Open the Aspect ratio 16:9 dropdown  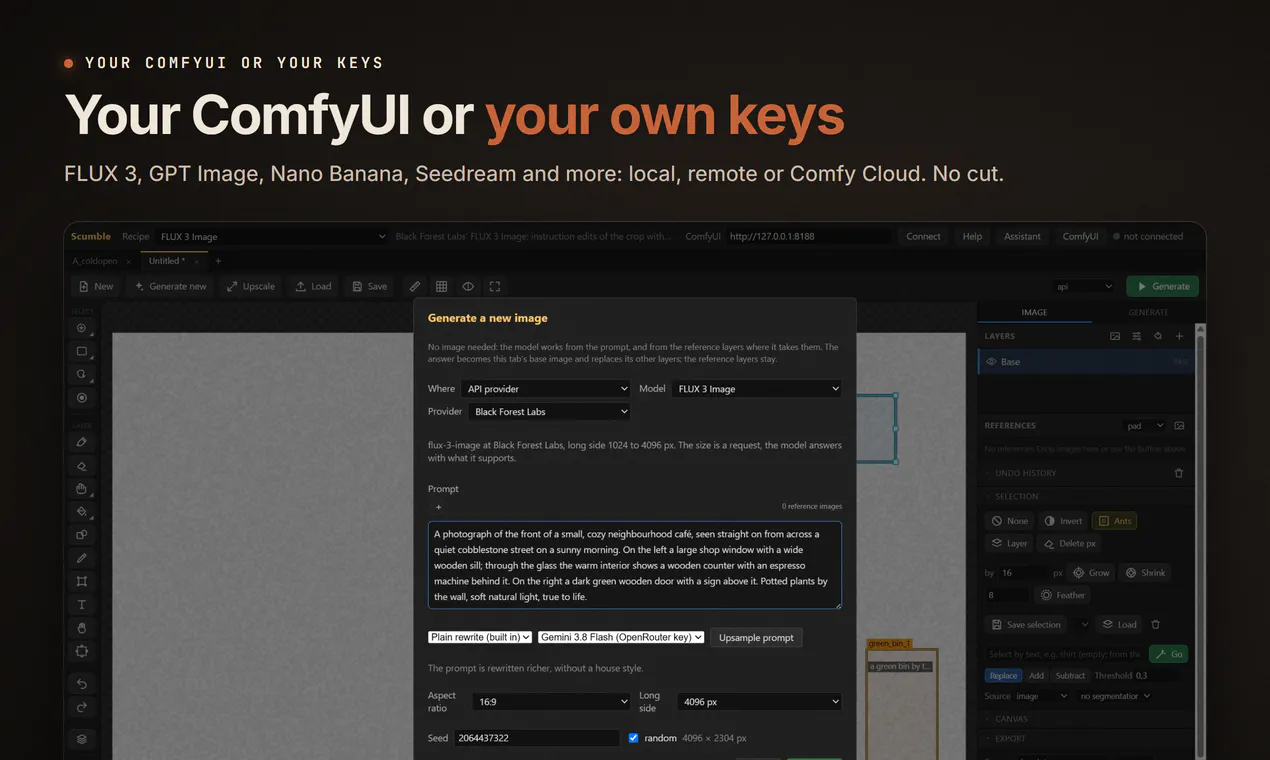pyautogui.click(x=552, y=702)
